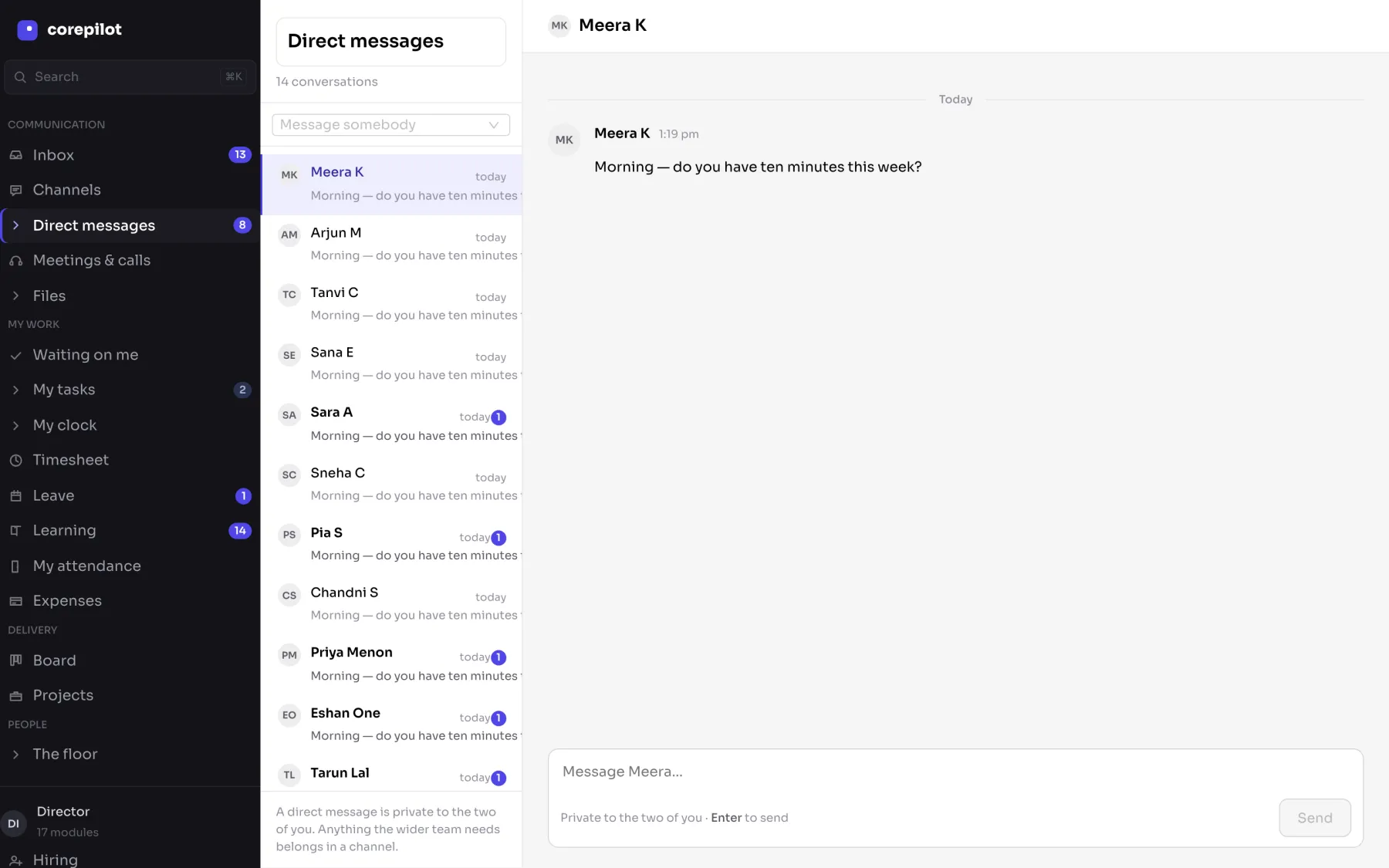Open Meetings & calls

click(x=130, y=261)
